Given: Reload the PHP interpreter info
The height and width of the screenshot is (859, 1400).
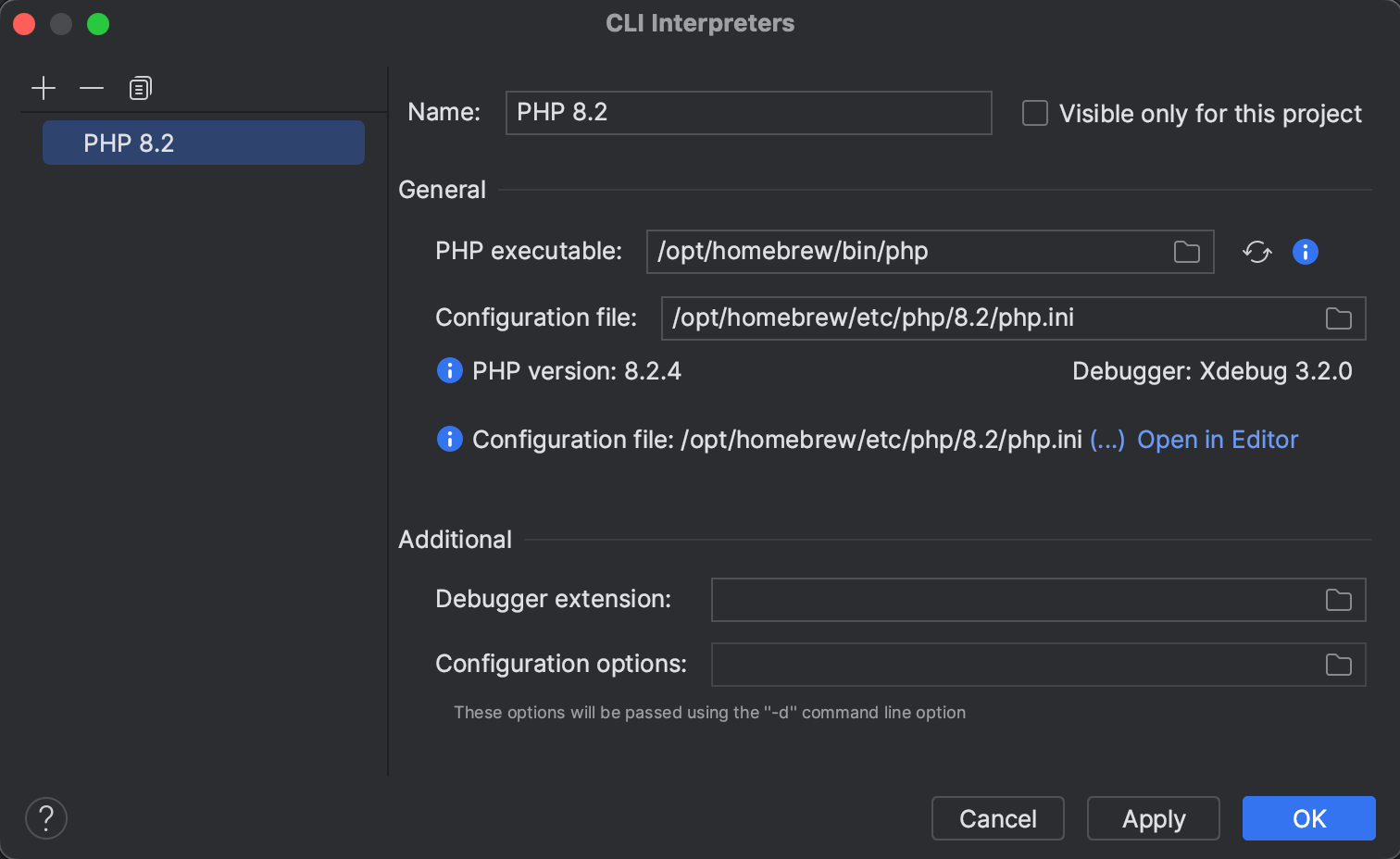Looking at the screenshot, I should [x=1256, y=251].
